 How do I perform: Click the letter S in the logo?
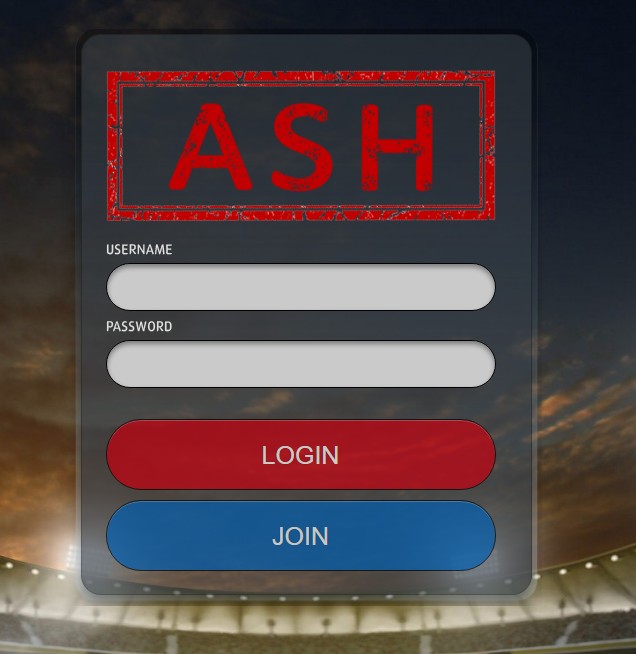303,147
